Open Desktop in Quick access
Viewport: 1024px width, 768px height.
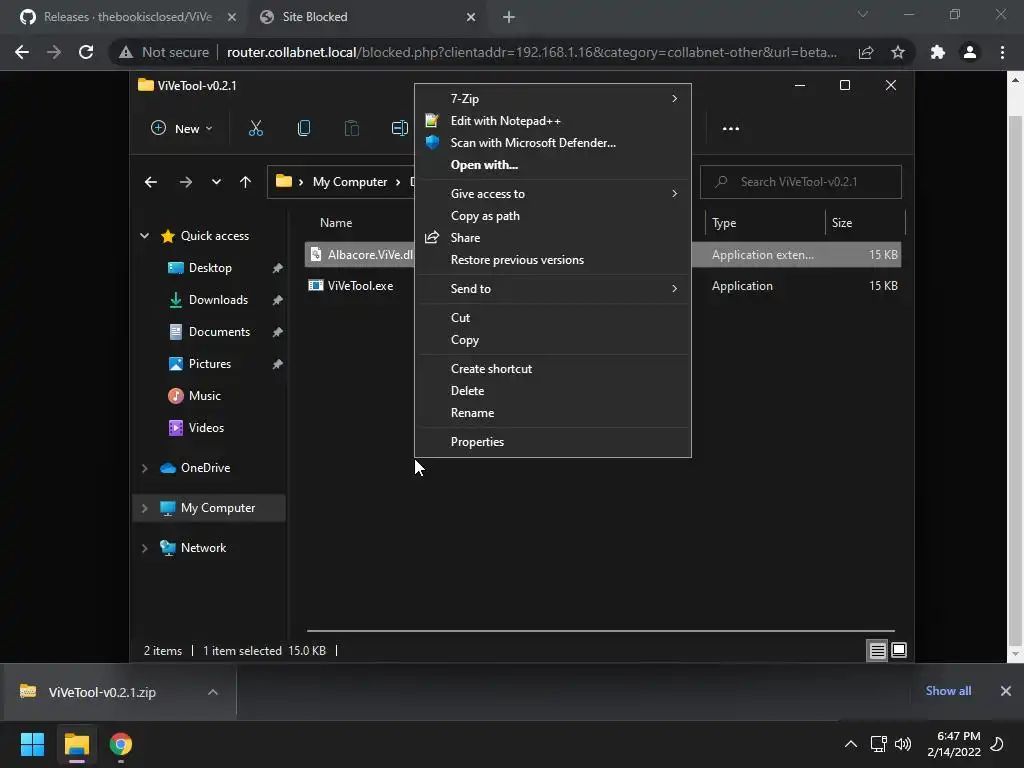point(210,268)
